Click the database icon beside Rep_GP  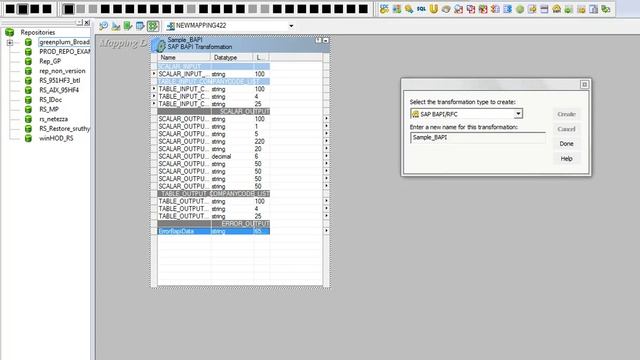(28, 61)
